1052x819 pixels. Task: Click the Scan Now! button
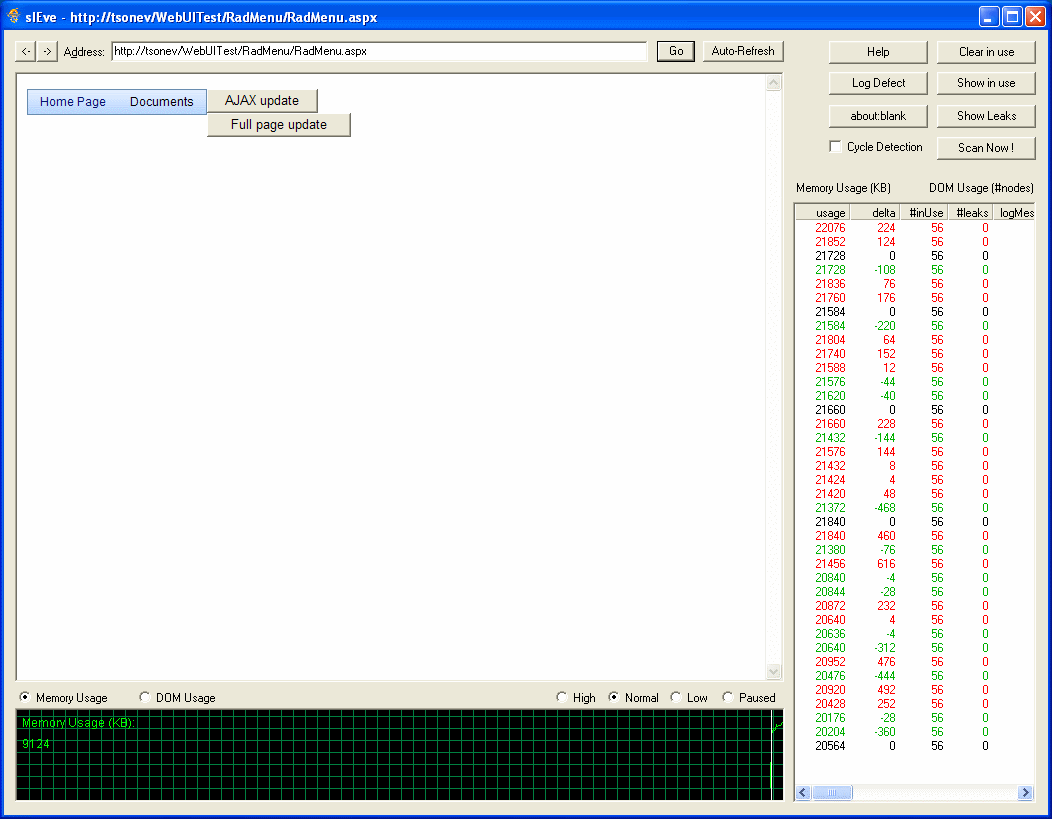tap(986, 148)
